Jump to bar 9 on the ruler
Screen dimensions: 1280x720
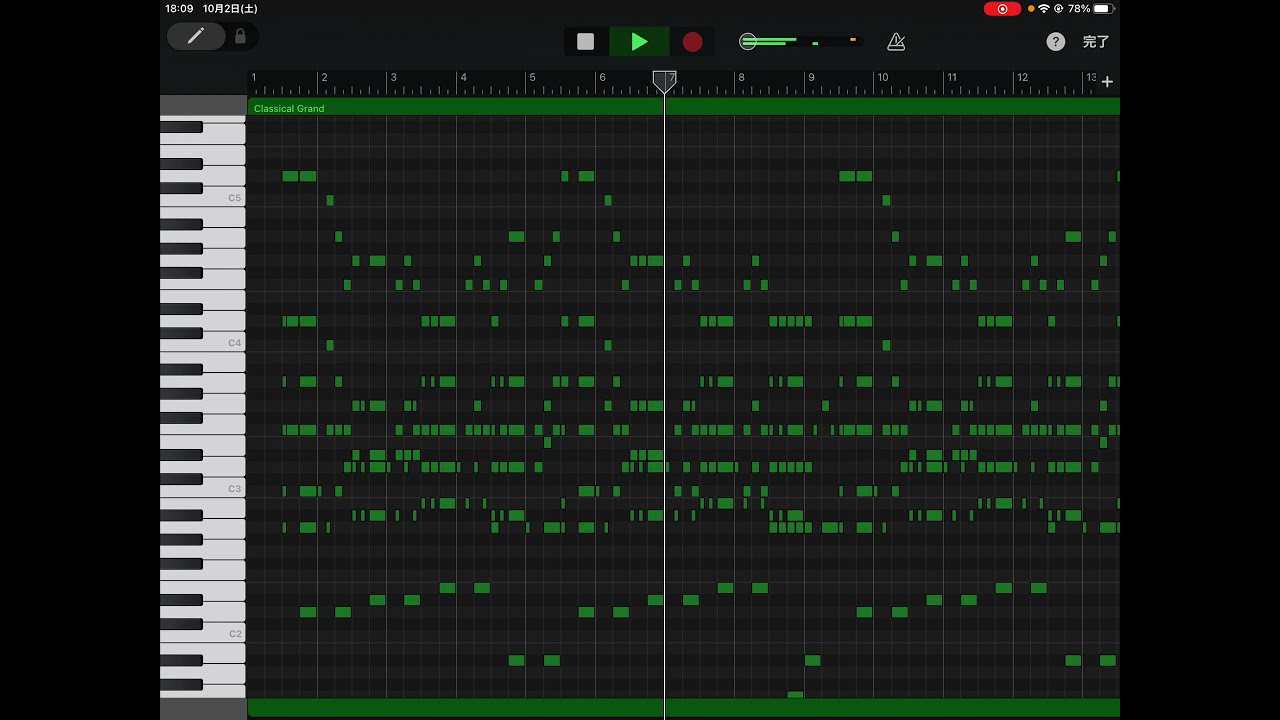pos(811,77)
